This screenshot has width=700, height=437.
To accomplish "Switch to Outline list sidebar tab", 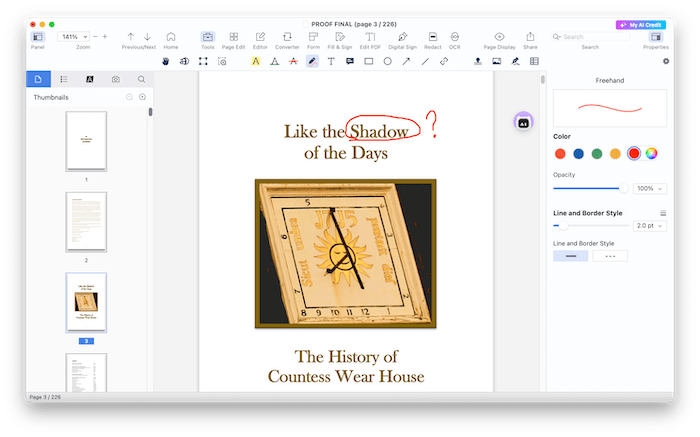I will coord(64,79).
